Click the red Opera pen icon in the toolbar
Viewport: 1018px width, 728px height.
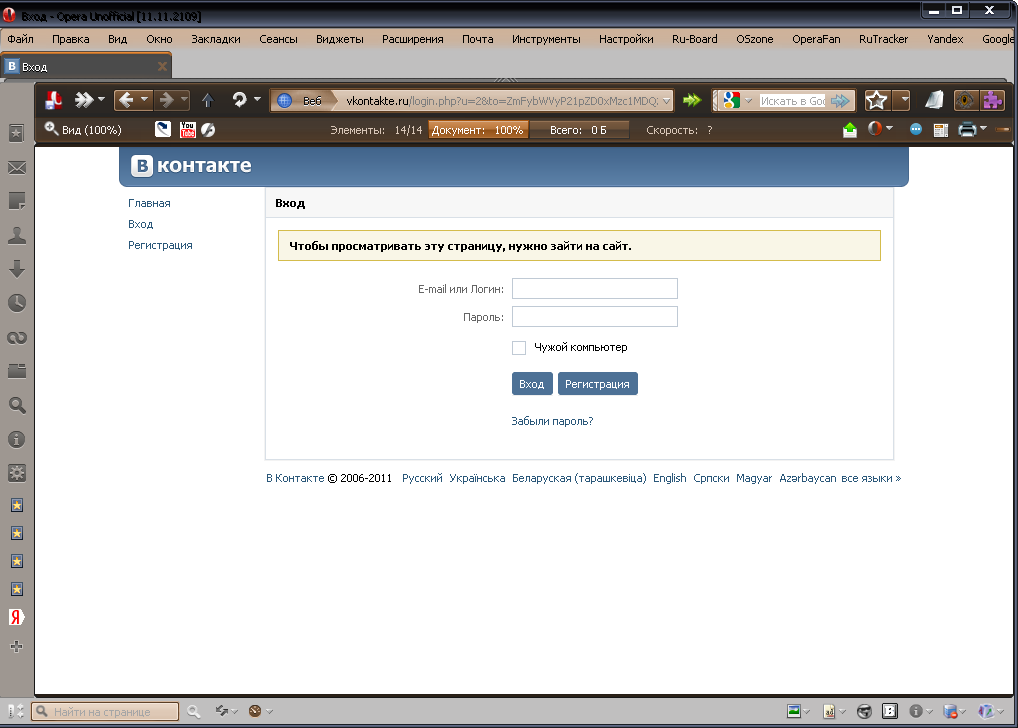click(54, 100)
